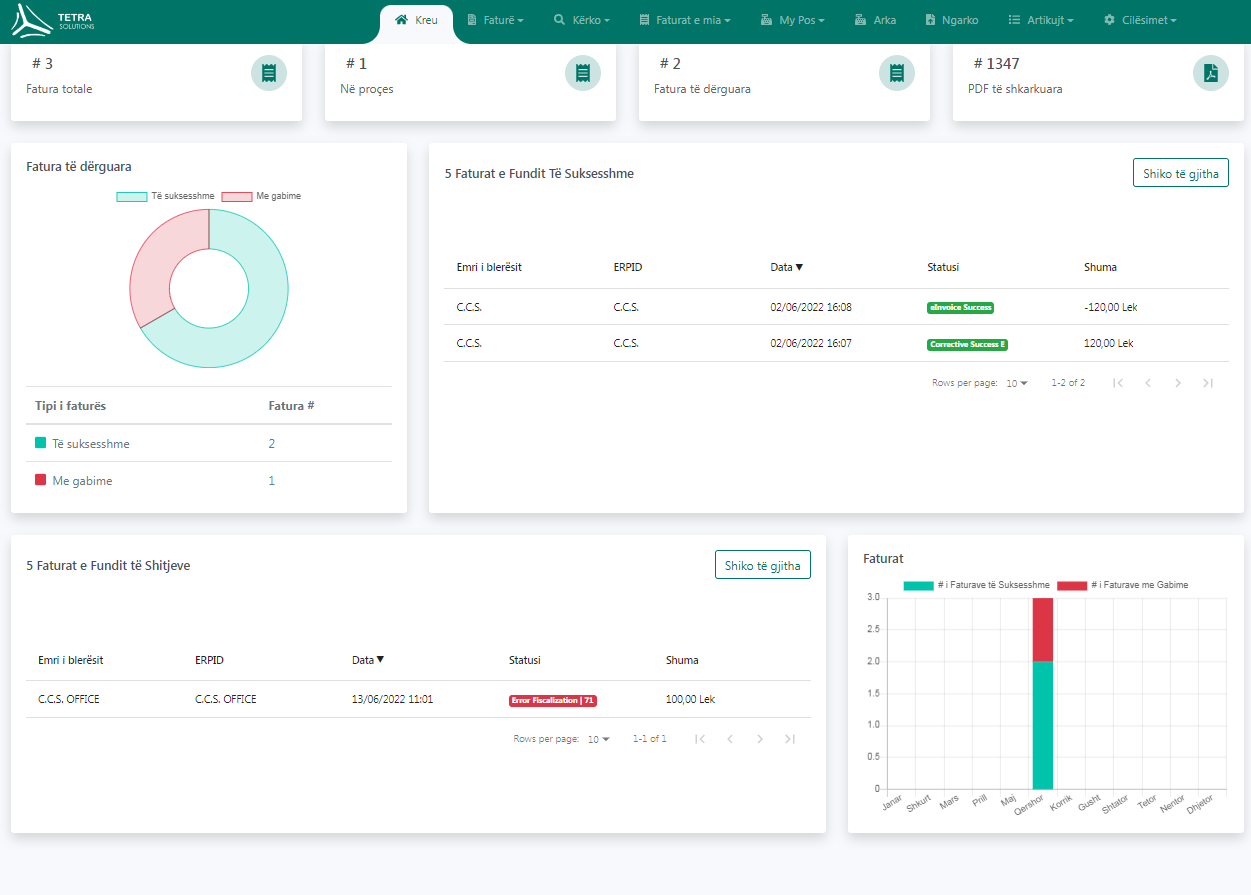1251x895 pixels.
Task: Toggle # i Faturave të Suksesshme legend
Action: (x=976, y=585)
